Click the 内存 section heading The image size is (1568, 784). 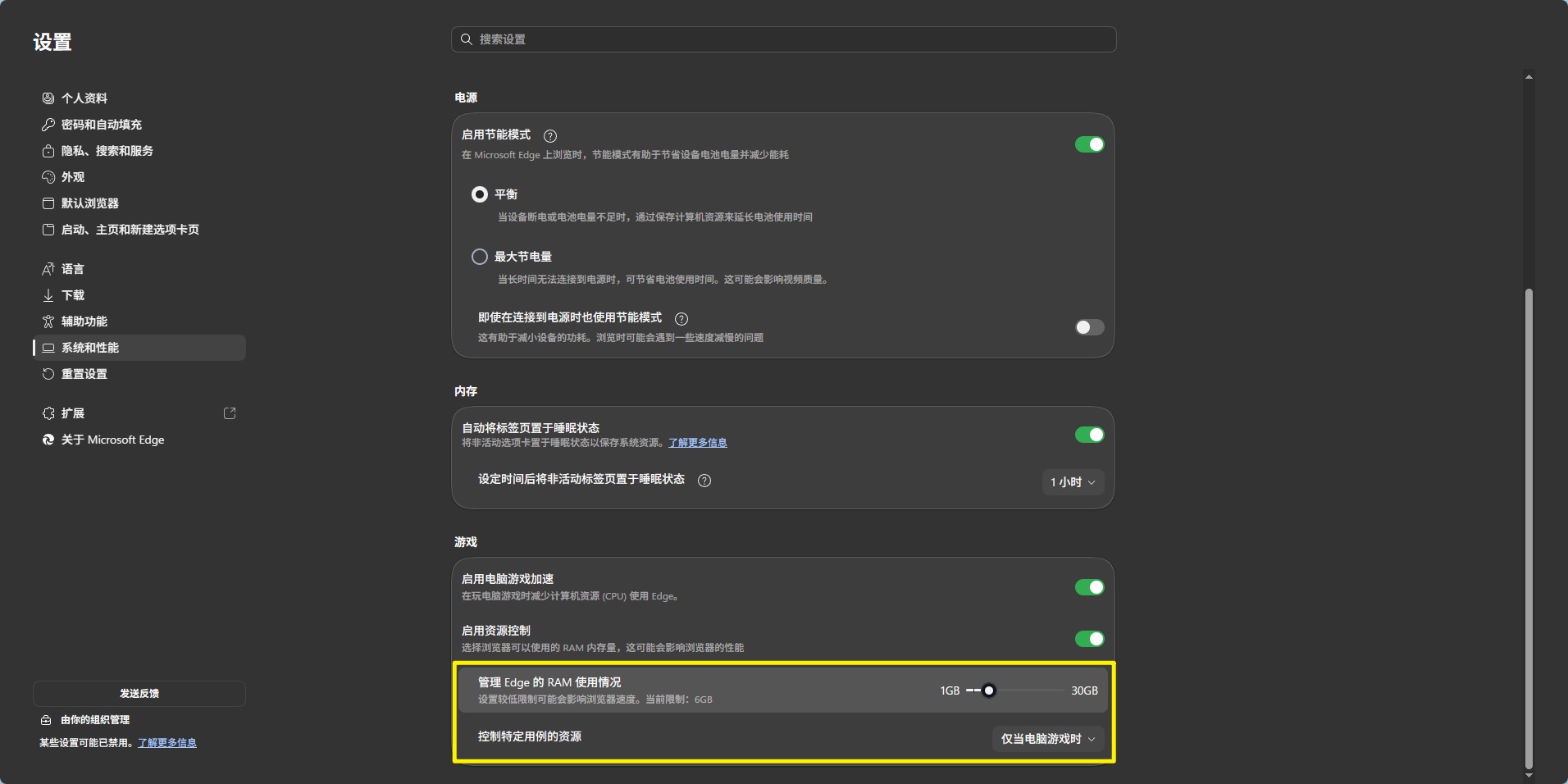pos(466,391)
